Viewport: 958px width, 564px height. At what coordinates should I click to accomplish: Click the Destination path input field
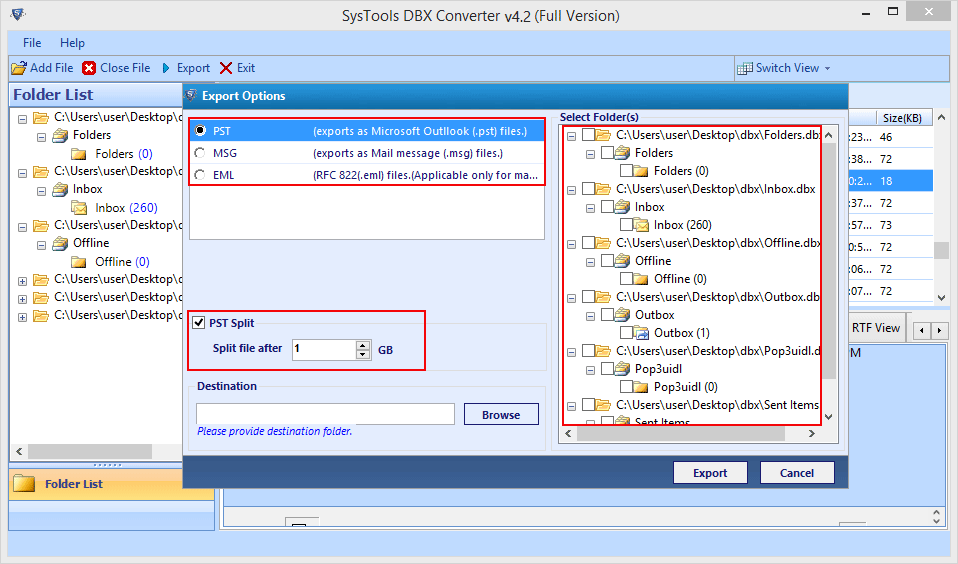[325, 414]
